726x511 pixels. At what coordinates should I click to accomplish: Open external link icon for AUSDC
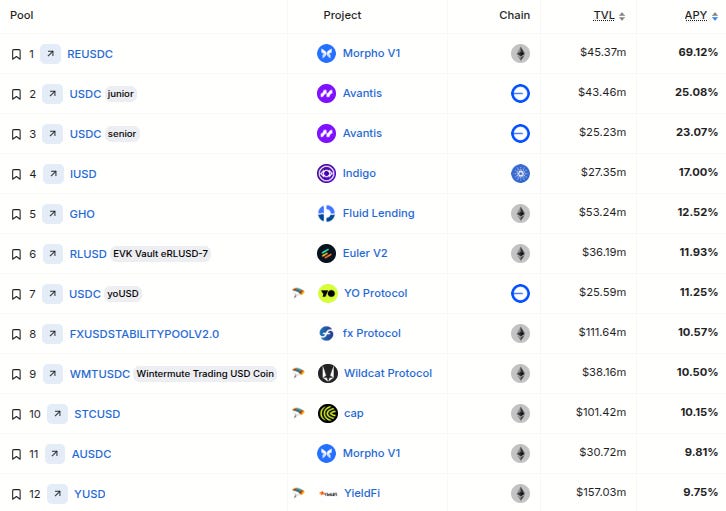[x=55, y=454]
